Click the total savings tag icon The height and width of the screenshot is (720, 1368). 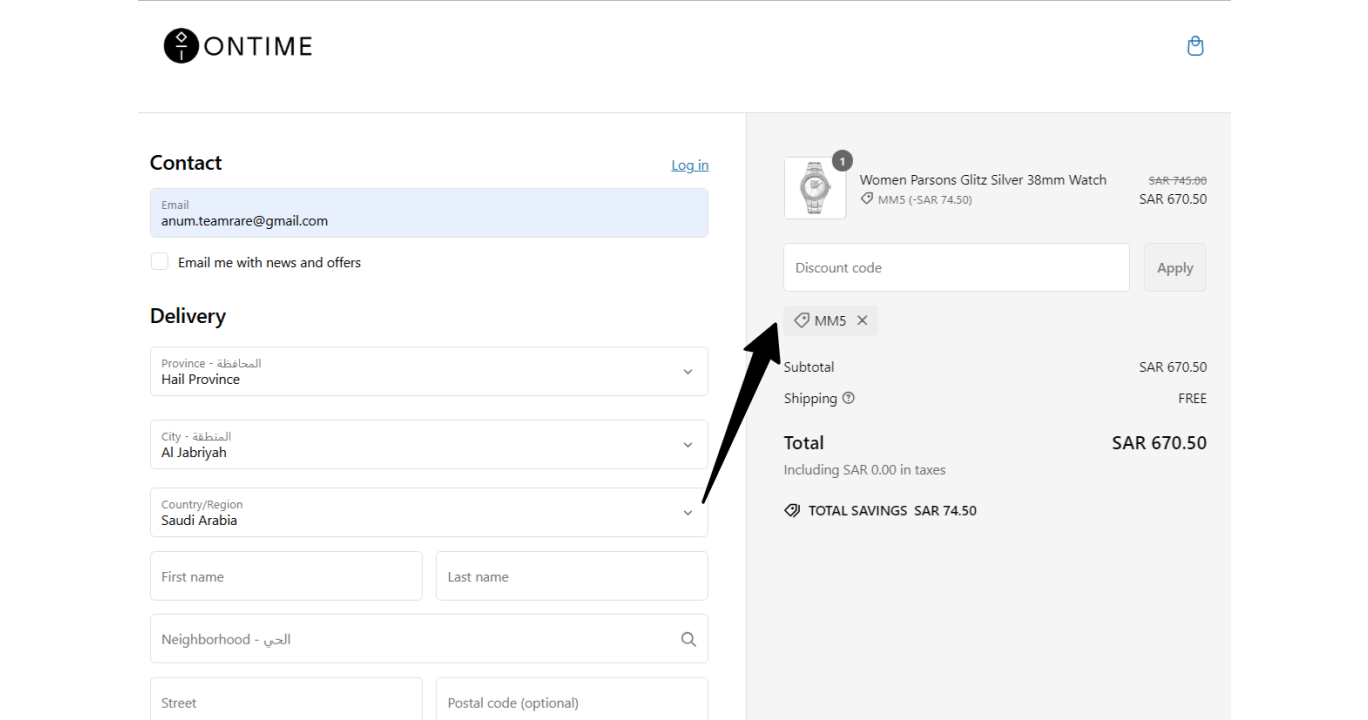coord(792,510)
